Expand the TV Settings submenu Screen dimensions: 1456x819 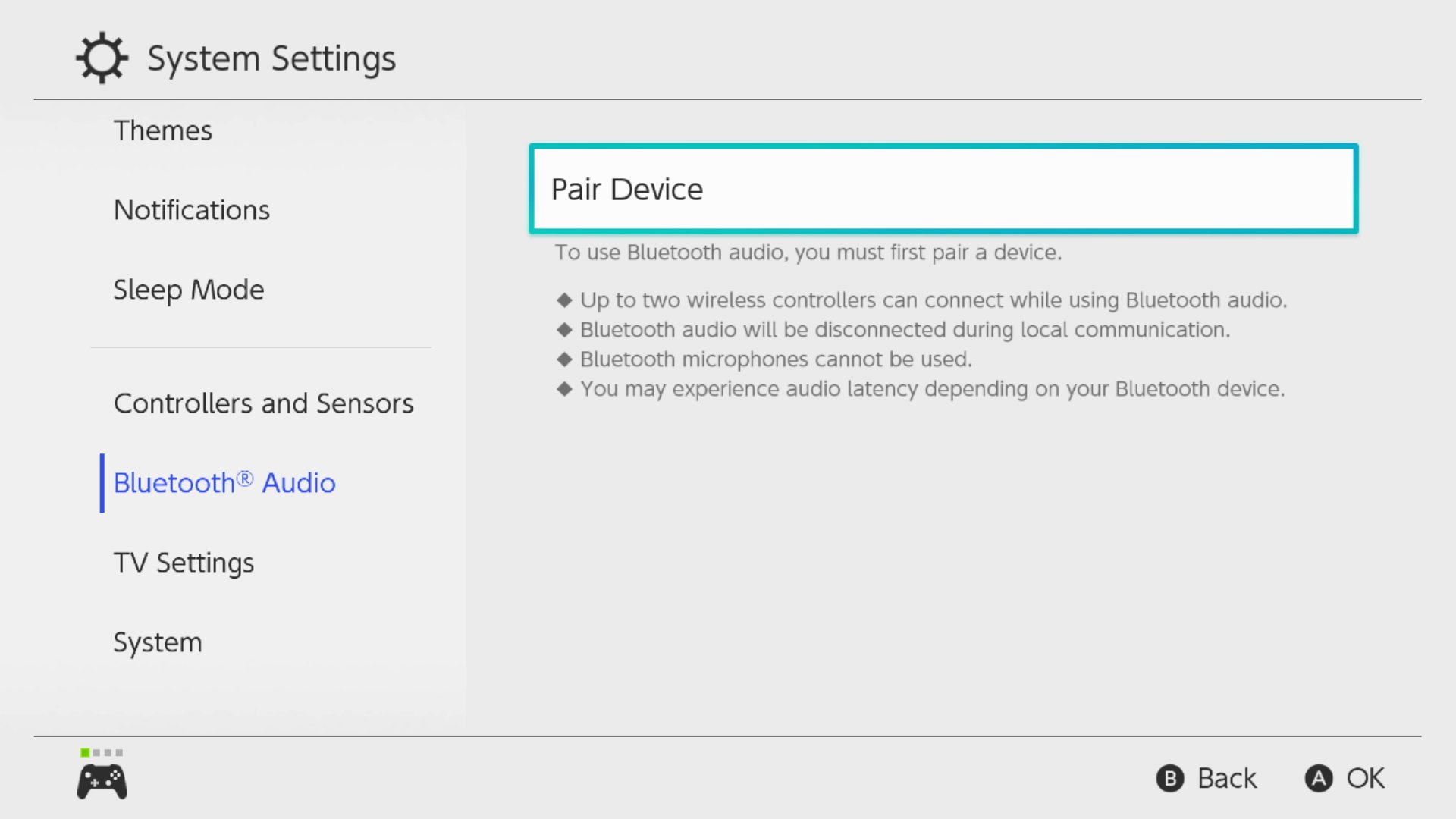183,561
